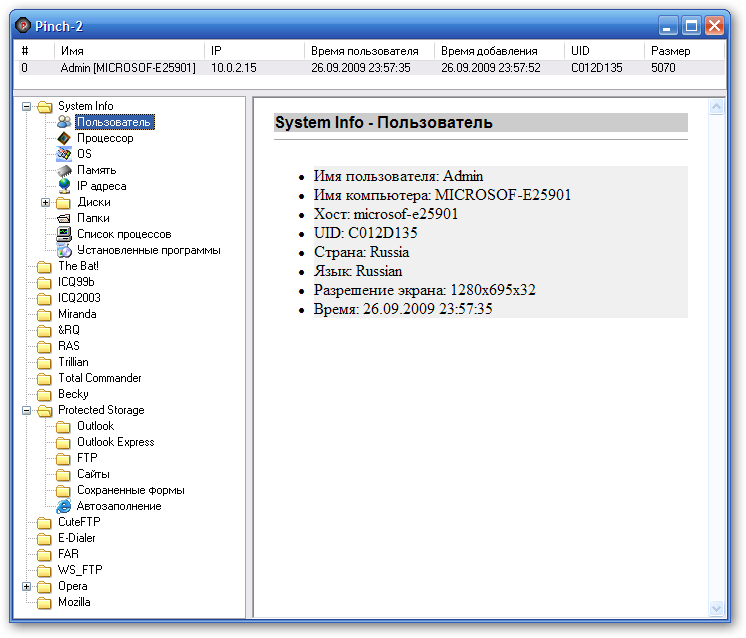Click the details pane scroll up arrow
The height and width of the screenshot is (638, 746).
[716, 107]
